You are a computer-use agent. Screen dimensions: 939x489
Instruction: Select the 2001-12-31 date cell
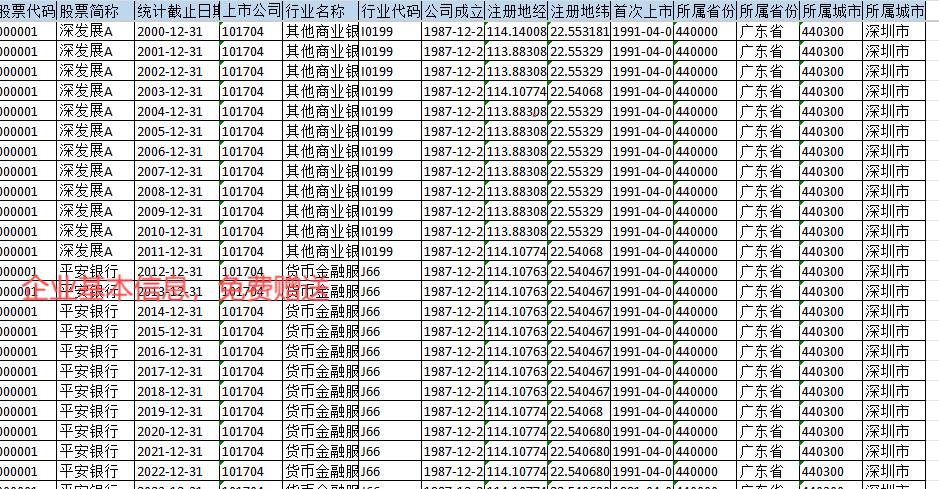(x=177, y=51)
